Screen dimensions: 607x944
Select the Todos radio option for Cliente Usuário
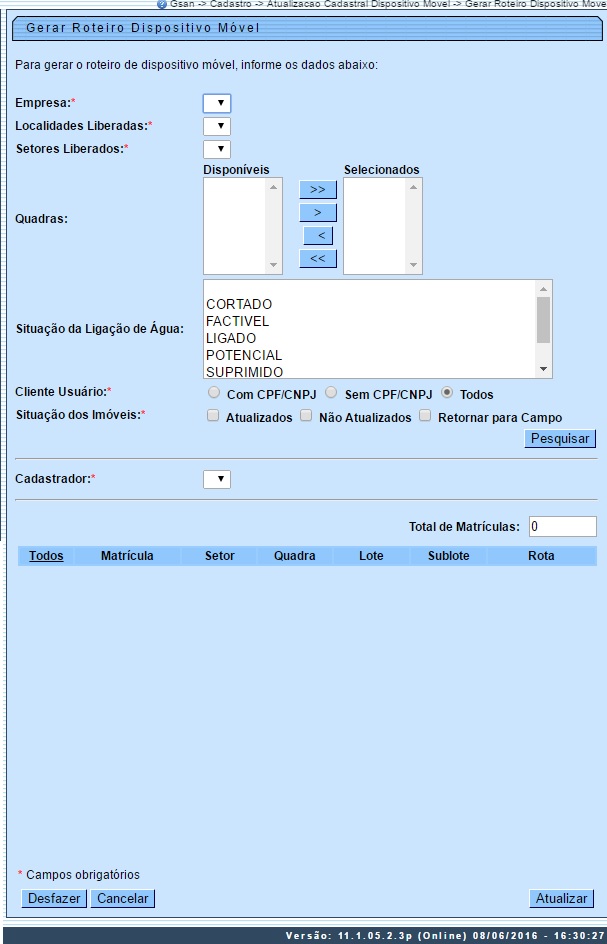447,393
